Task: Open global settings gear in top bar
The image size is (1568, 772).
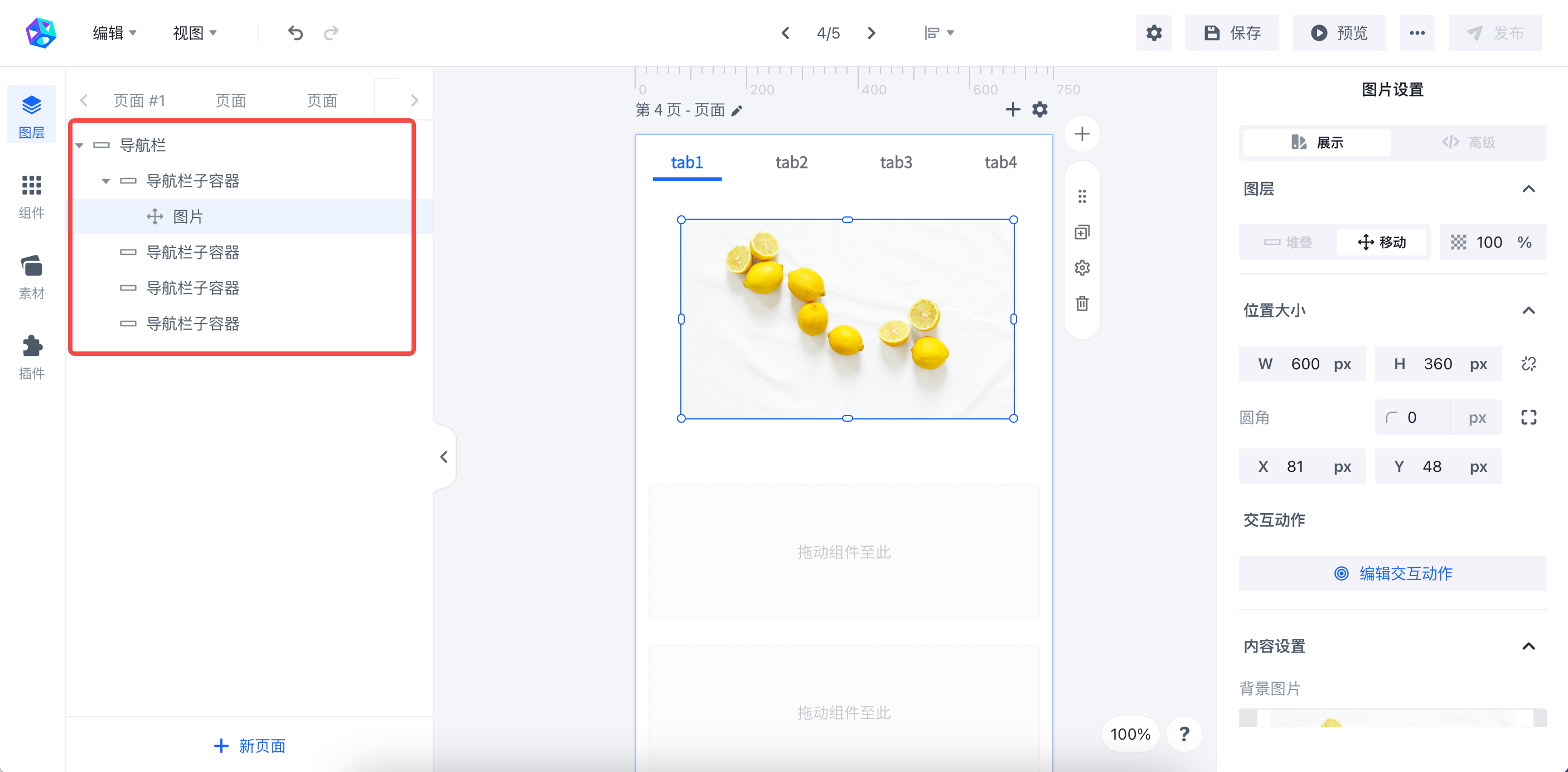Action: pyautogui.click(x=1154, y=33)
